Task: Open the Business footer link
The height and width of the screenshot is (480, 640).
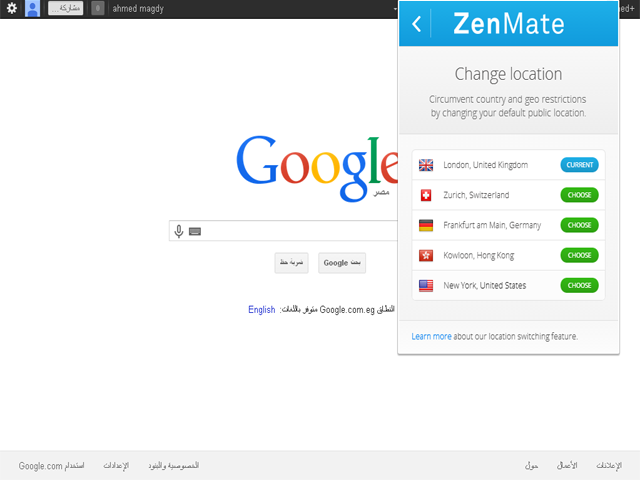Action: click(567, 466)
